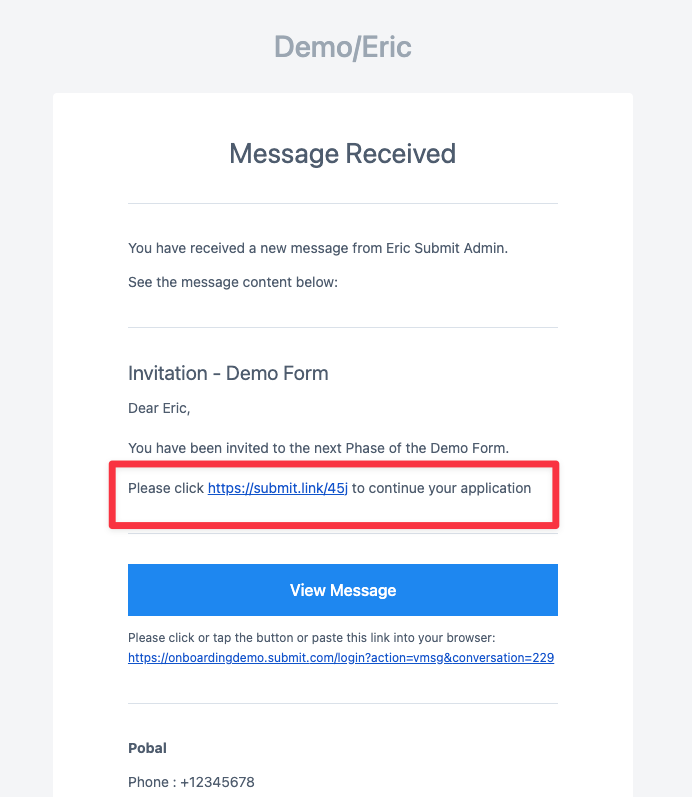The image size is (692, 797).
Task: Click the Message Received heading
Action: coord(342,154)
